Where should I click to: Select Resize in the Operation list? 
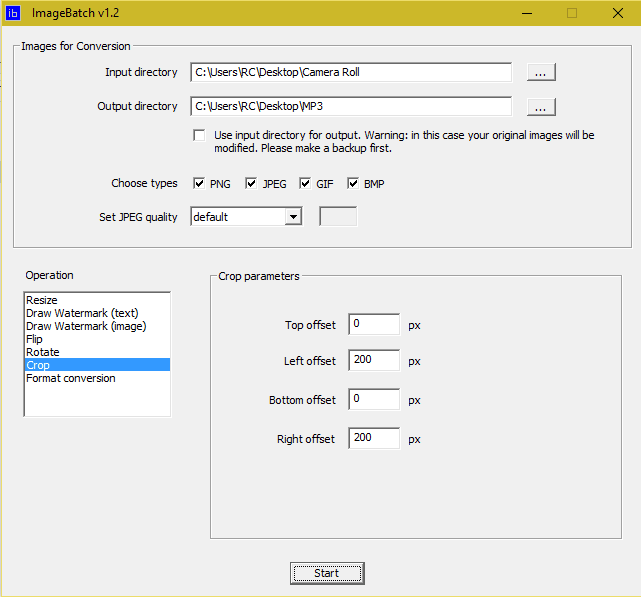[x=97, y=300]
